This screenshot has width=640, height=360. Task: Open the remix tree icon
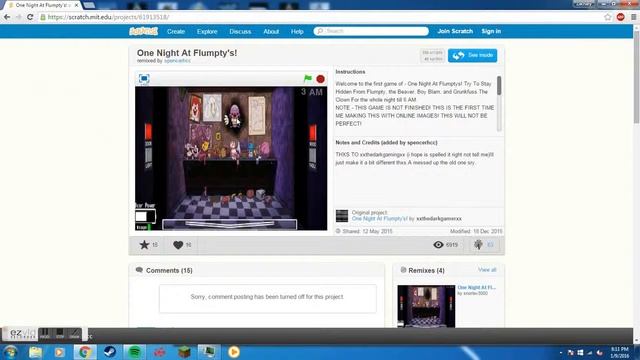point(478,244)
